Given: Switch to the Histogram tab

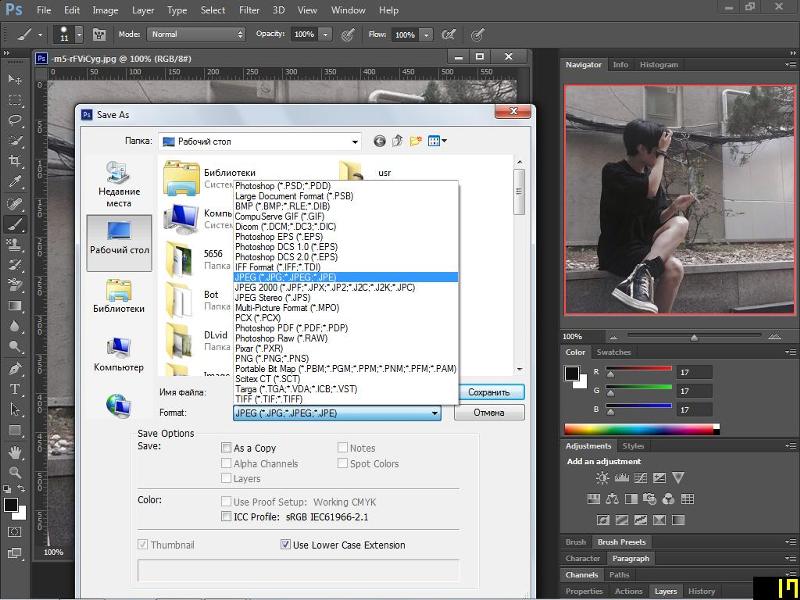Looking at the screenshot, I should (x=659, y=65).
